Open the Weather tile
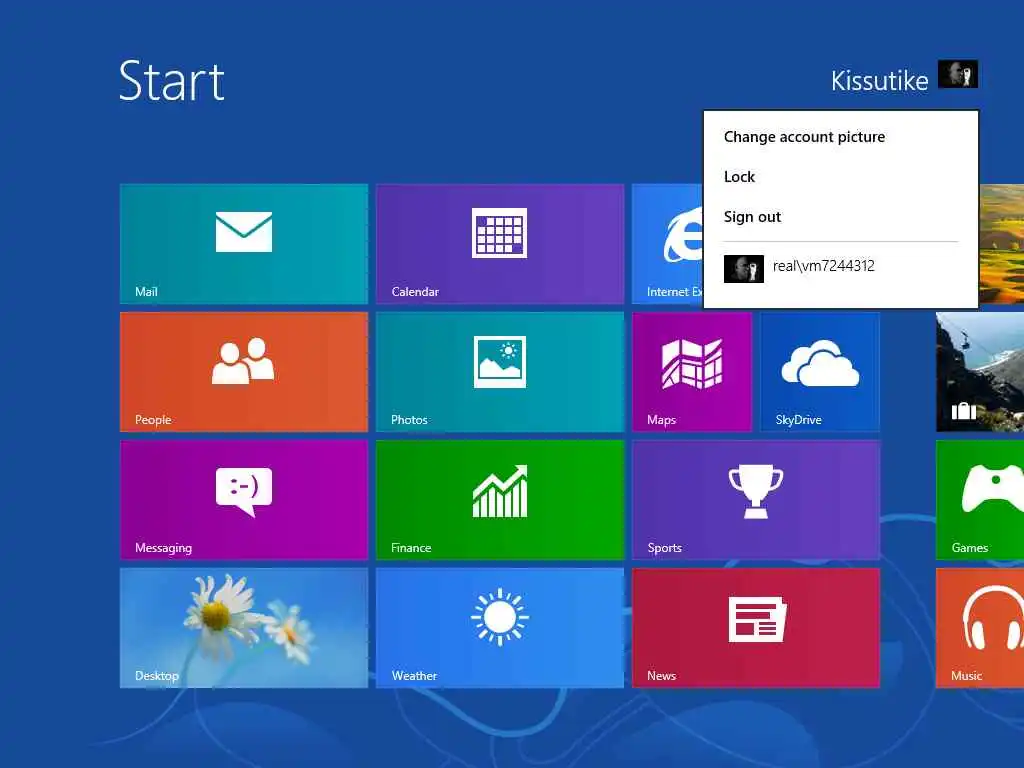Viewport: 1024px width, 768px height. (x=500, y=628)
